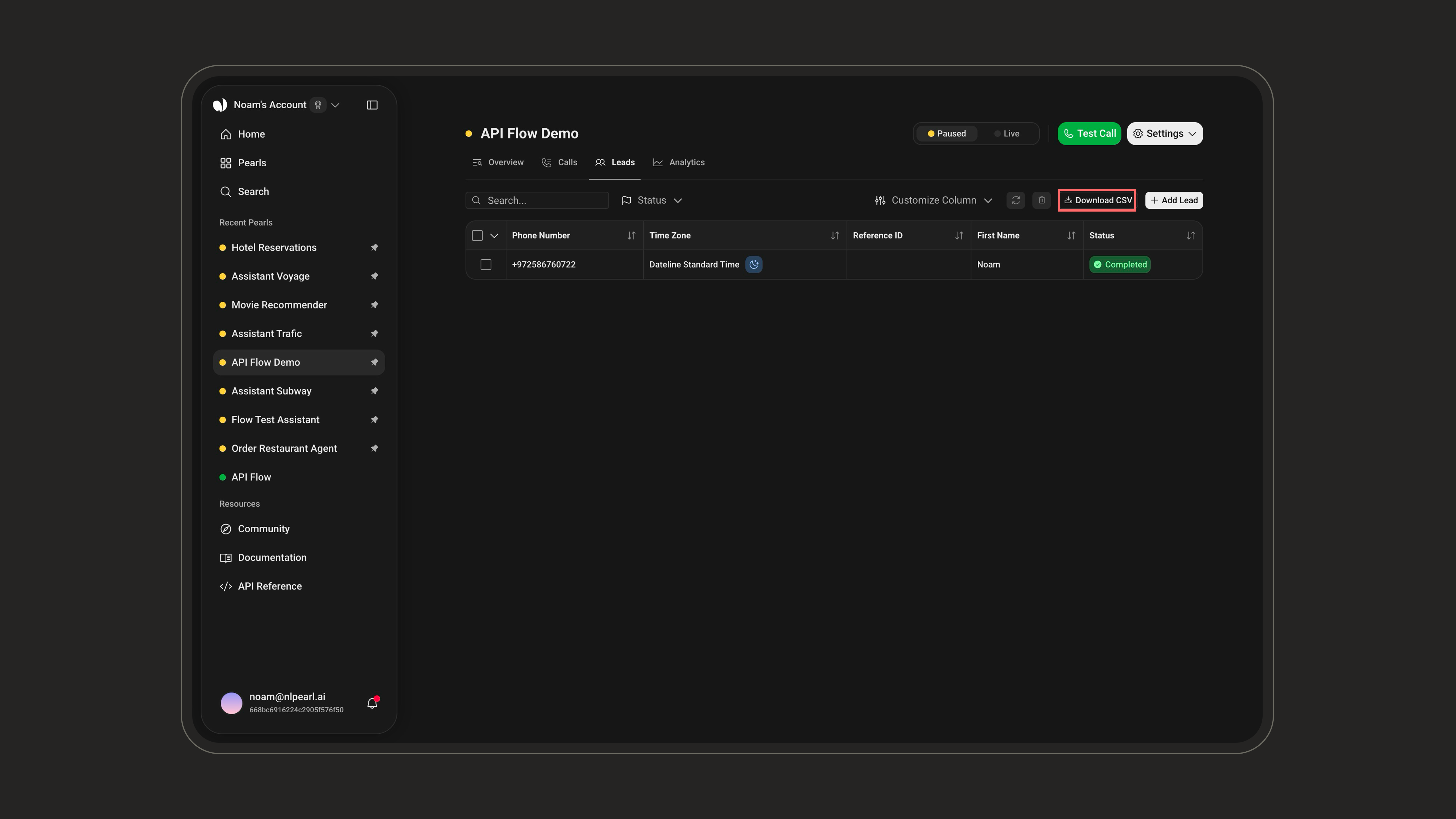The width and height of the screenshot is (1456, 819).
Task: Click the NLPearl logo icon
Action: click(220, 105)
